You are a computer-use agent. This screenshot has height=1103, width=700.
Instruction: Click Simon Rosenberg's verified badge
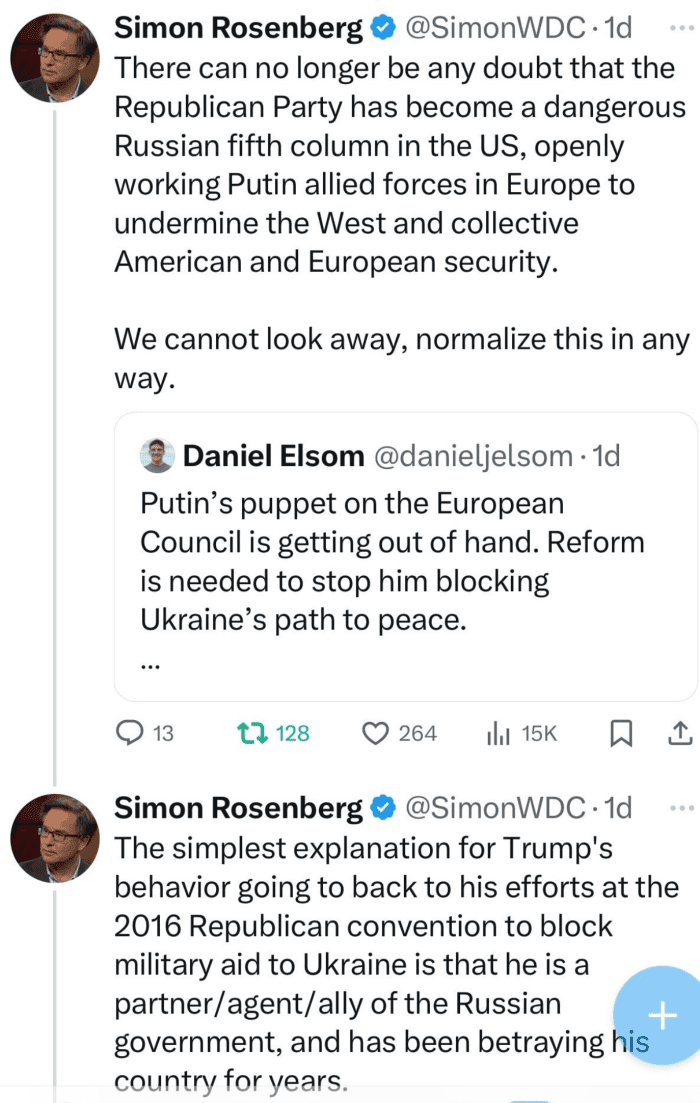coord(385,27)
